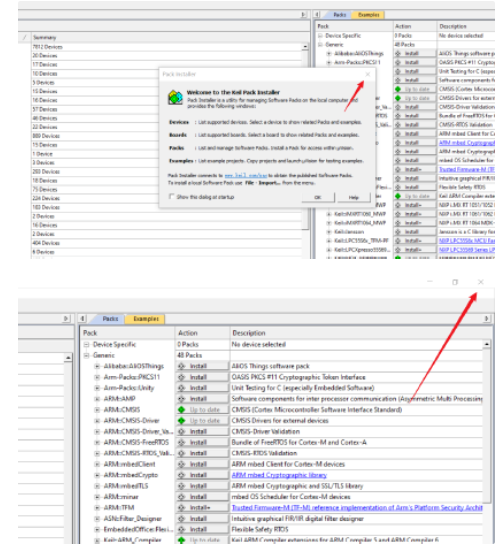
Task: Collapse Device Specific node in bottom screenshot
Action: click(87, 344)
